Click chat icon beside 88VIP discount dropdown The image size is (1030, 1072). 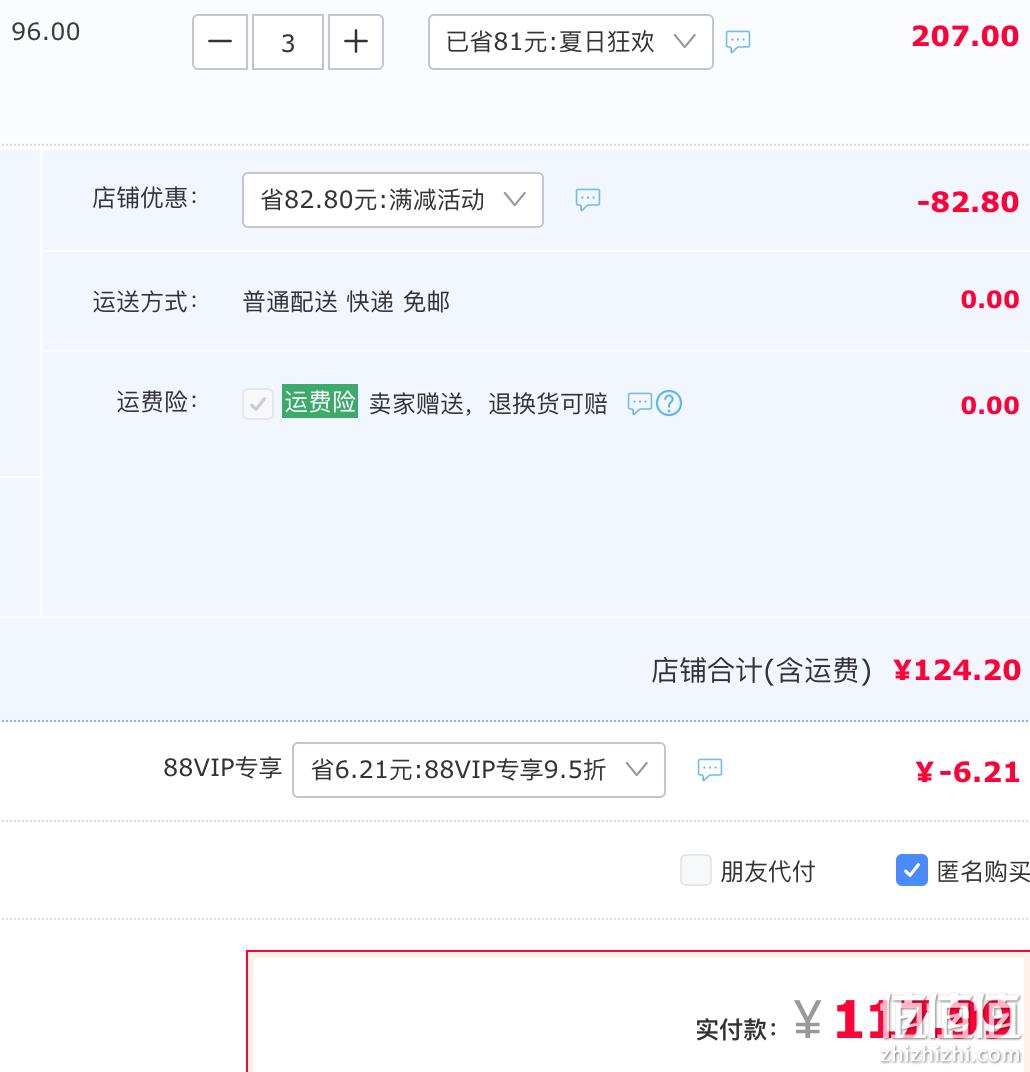(x=709, y=769)
